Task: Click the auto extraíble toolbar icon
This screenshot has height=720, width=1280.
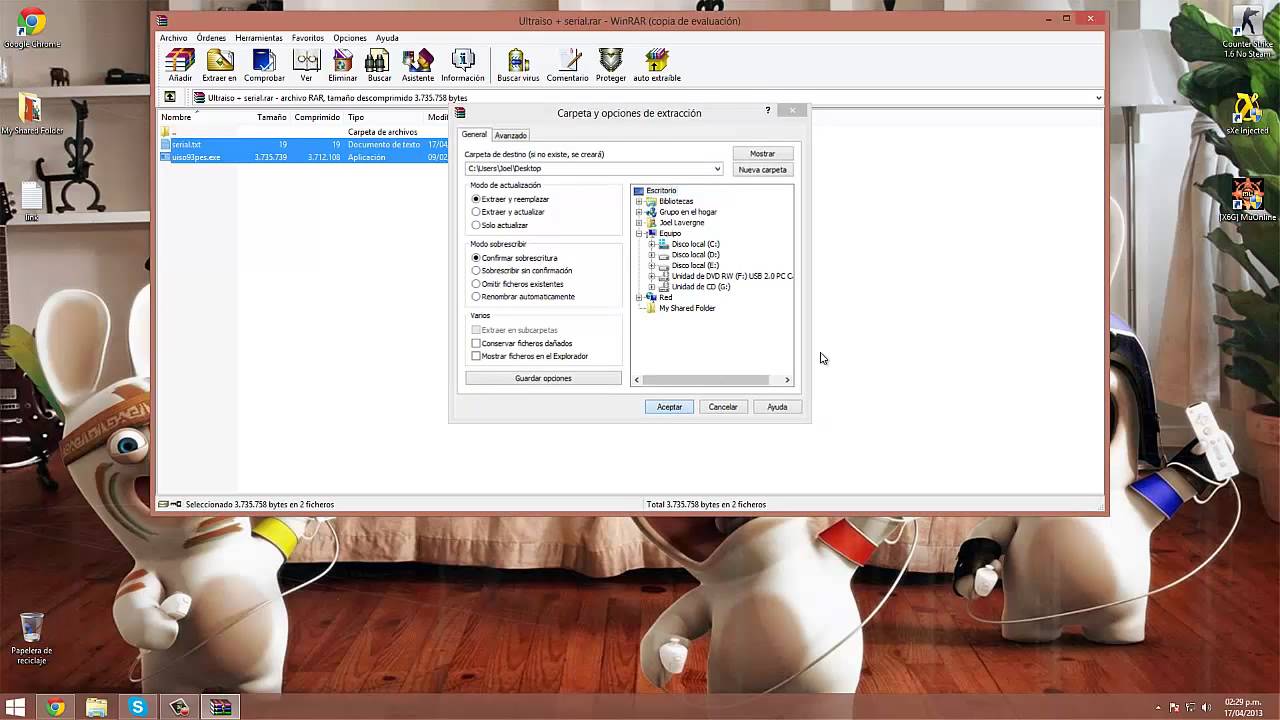Action: 657,65
